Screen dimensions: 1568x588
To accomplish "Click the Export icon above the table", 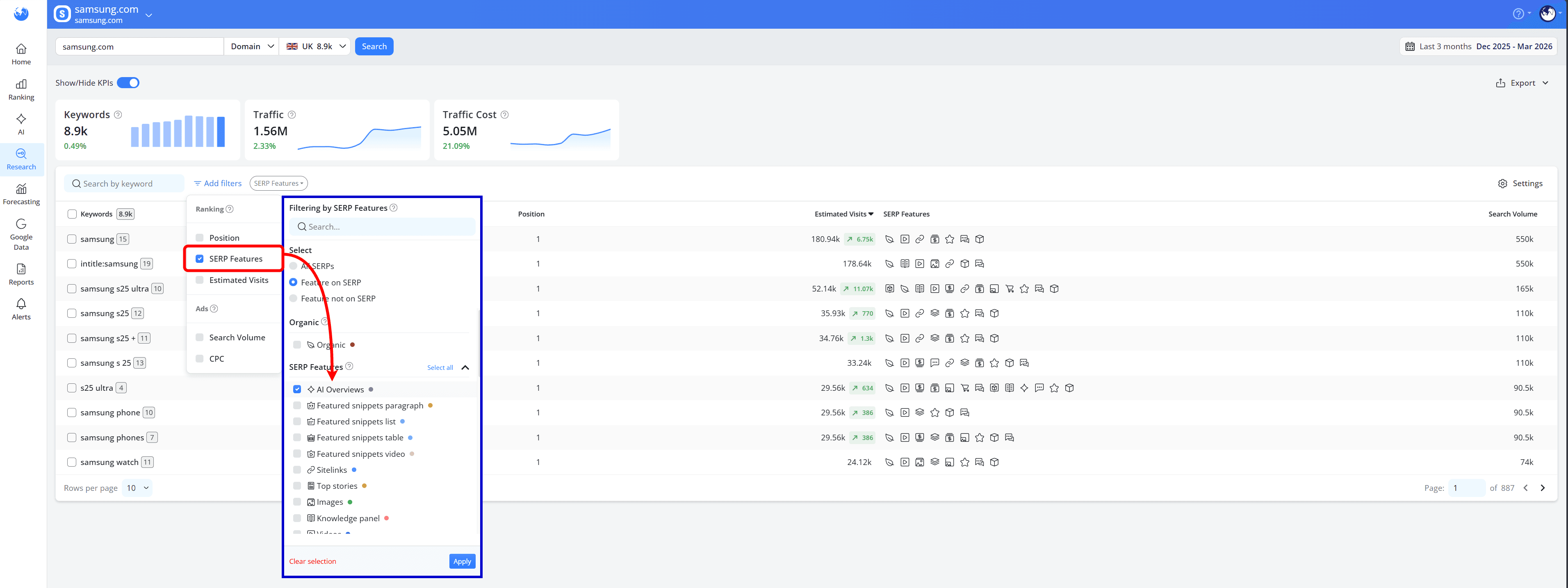I will coord(1500,82).
